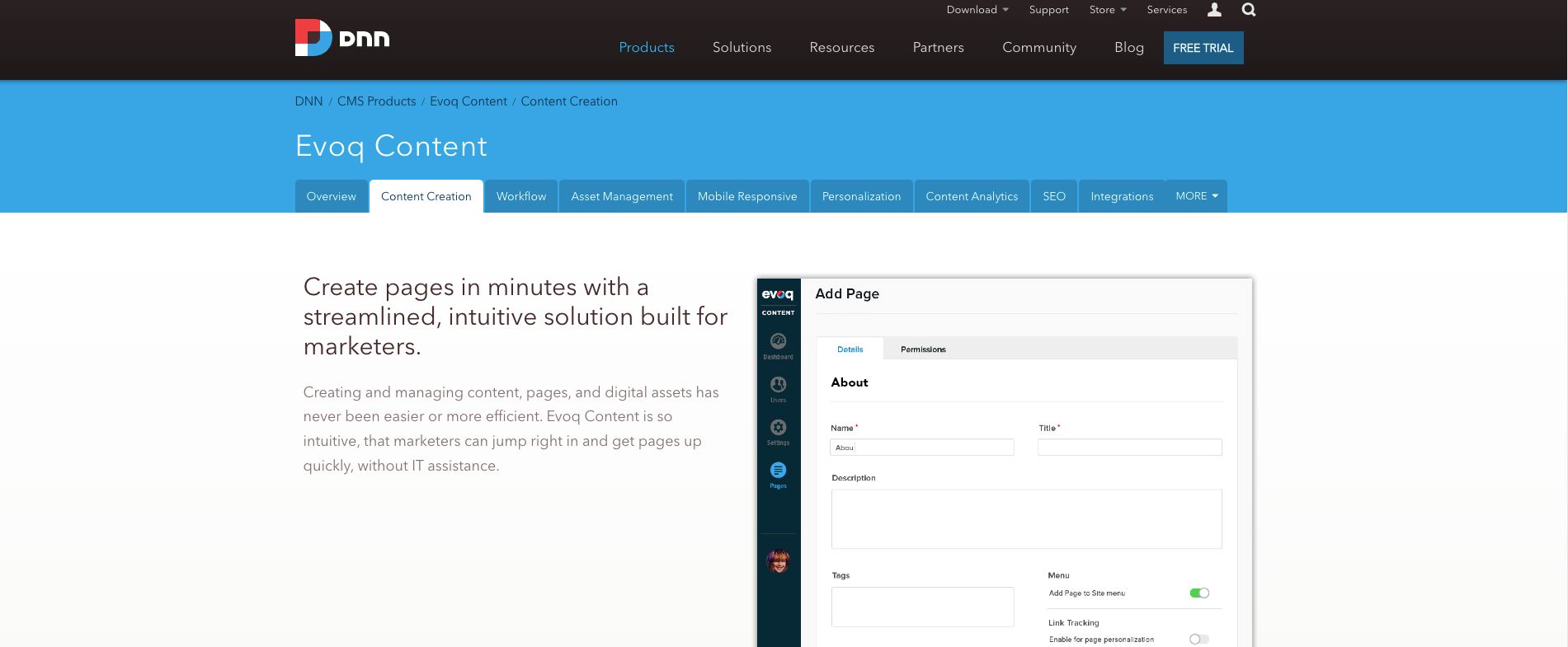Viewport: 1568px width, 647px height.
Task: Click the Evoq Content logo in screenshot
Action: (778, 301)
